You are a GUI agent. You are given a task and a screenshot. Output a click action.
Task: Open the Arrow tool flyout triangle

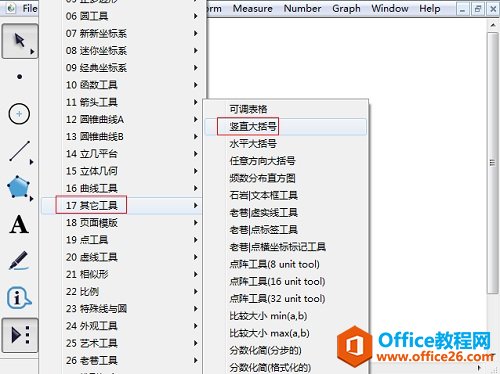pos(32,52)
